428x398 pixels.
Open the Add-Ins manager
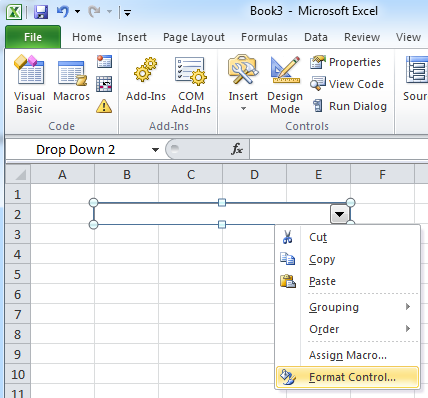[146, 79]
